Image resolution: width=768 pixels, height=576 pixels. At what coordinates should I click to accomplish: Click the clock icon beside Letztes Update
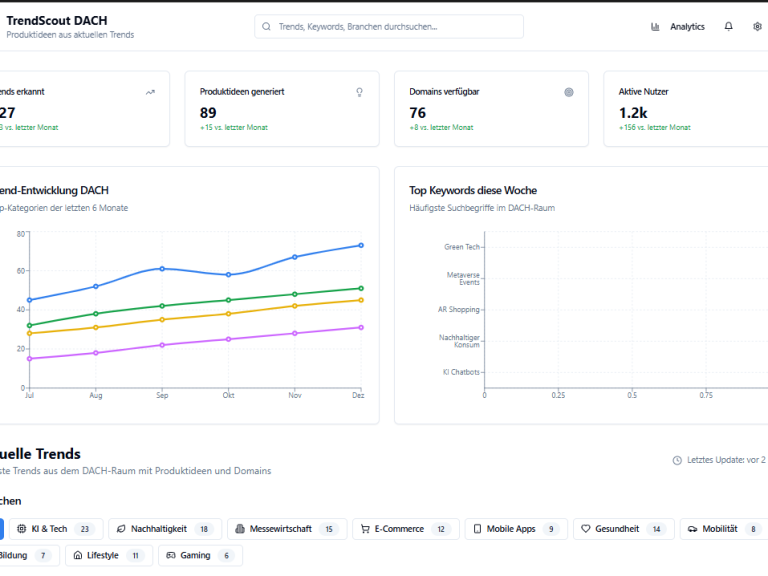pos(677,460)
